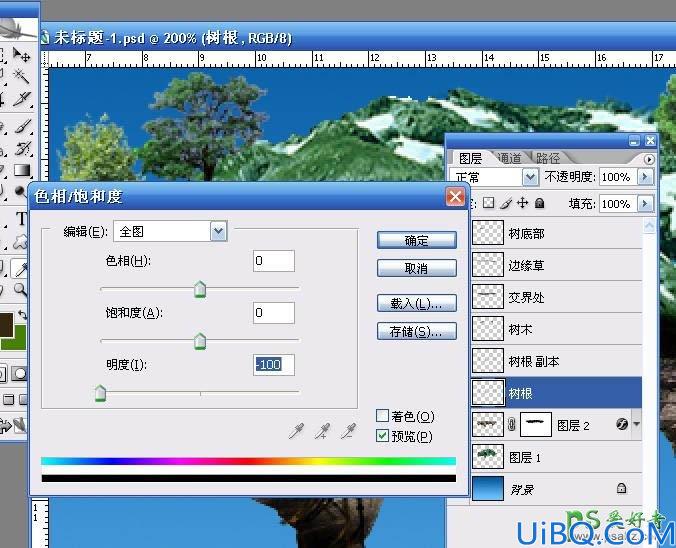Uncheck the 预览(P) preview checkbox
676x548 pixels.
(x=382, y=435)
